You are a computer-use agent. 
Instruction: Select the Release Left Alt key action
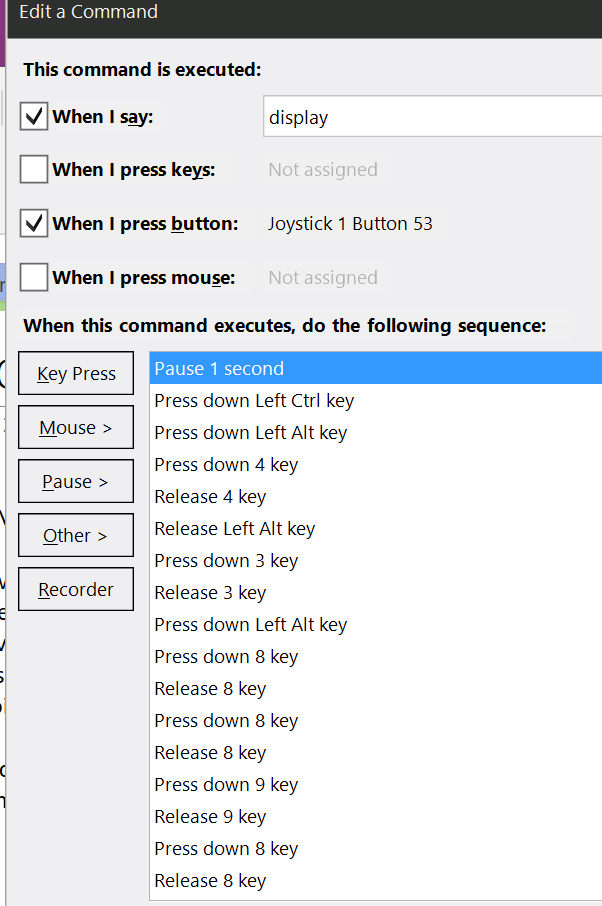[376, 528]
